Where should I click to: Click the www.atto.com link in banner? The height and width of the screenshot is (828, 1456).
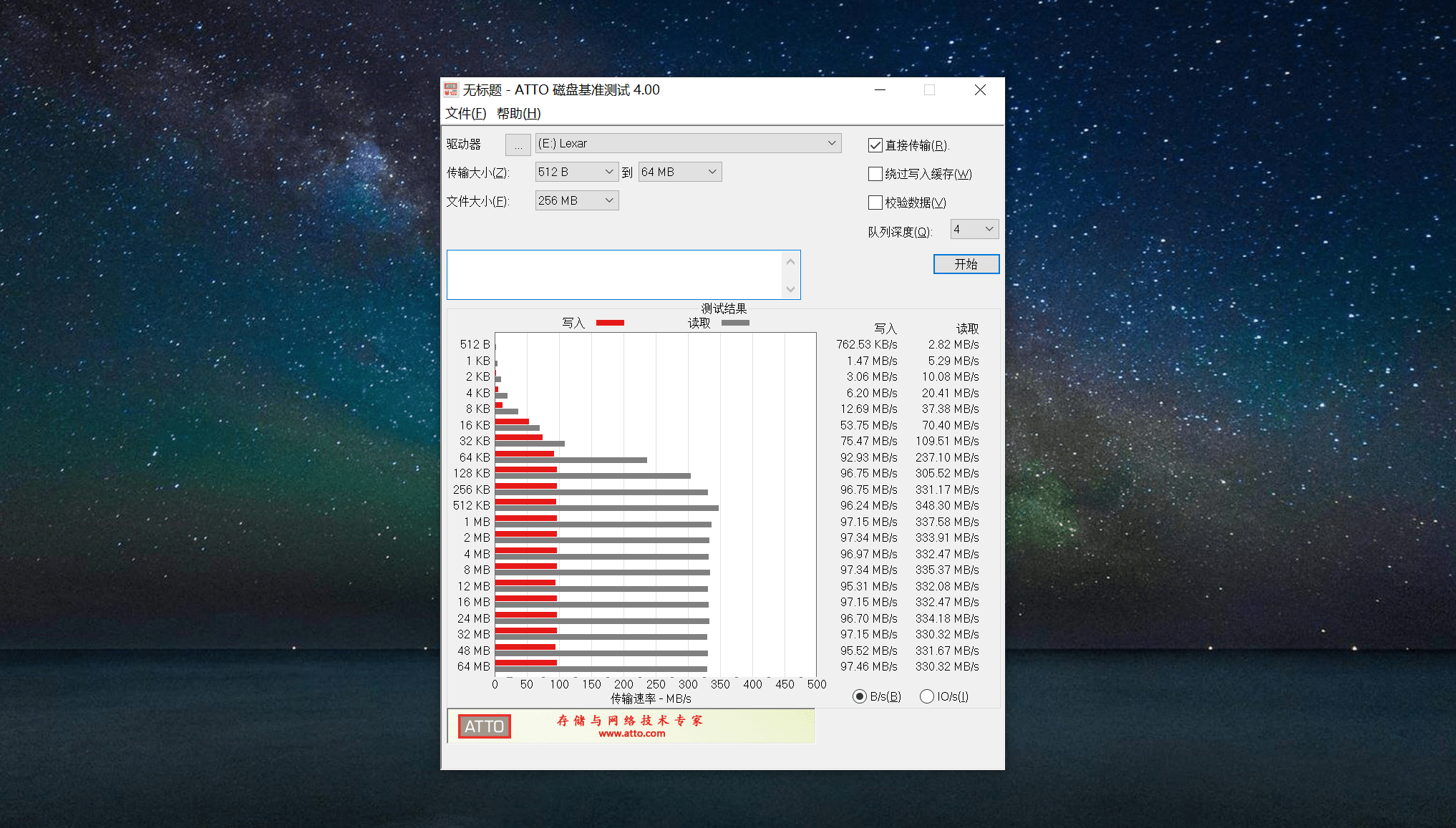(x=632, y=734)
